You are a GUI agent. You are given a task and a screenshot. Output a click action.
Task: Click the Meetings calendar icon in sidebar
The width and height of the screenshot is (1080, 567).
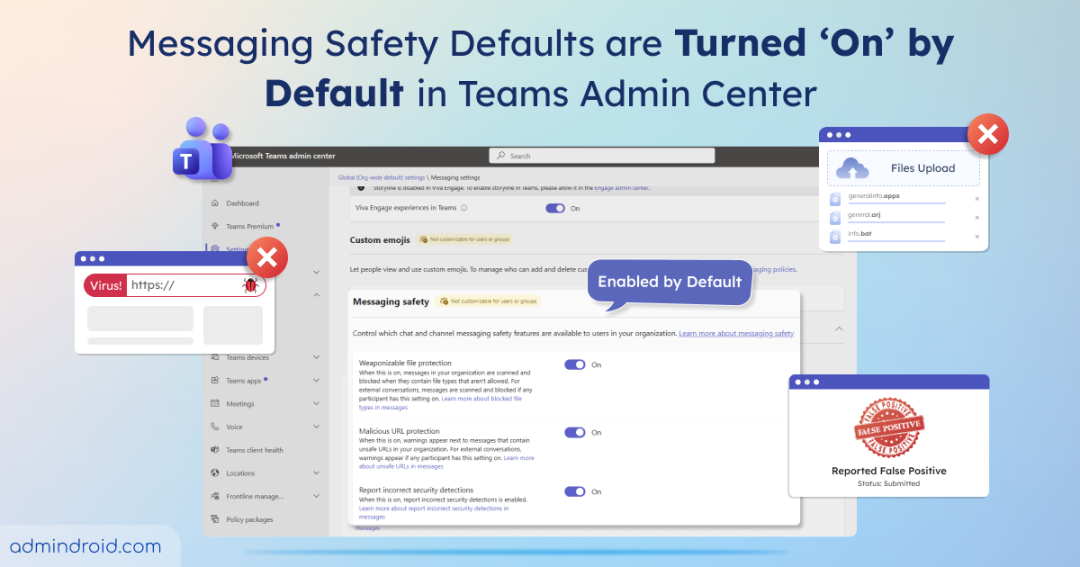point(215,404)
